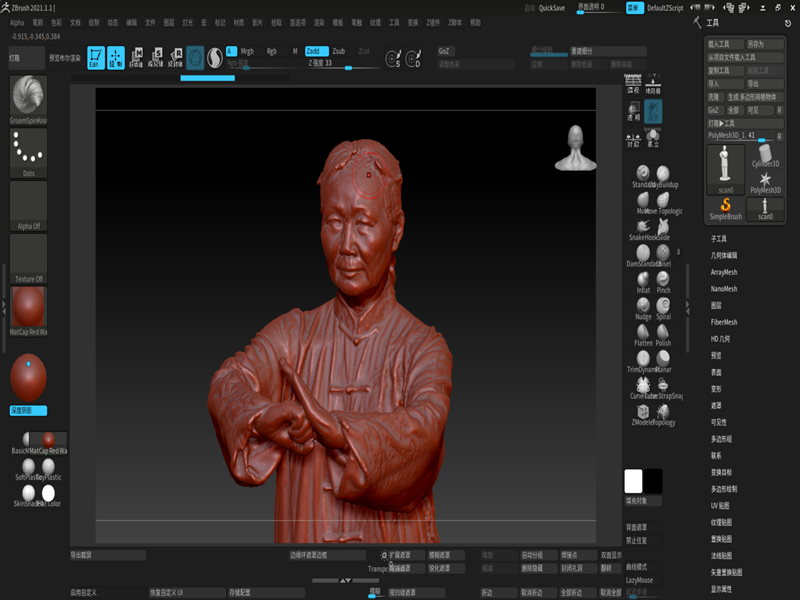Click the Pinch brush icon
This screenshot has width=800, height=600.
(x=663, y=278)
